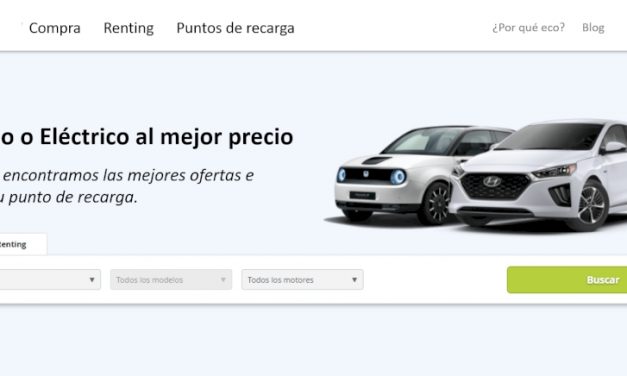Go to Puntos de recarga page
The height and width of the screenshot is (376, 627).
tap(235, 28)
